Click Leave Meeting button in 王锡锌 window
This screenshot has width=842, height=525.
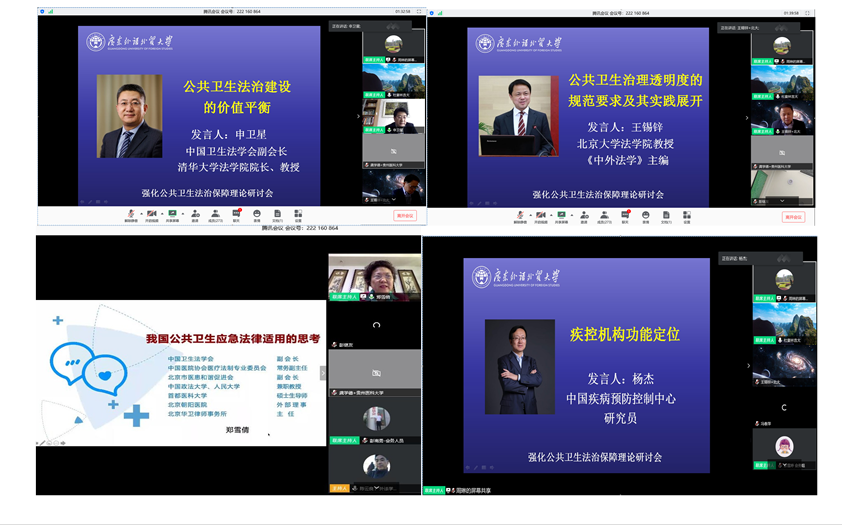coord(792,216)
